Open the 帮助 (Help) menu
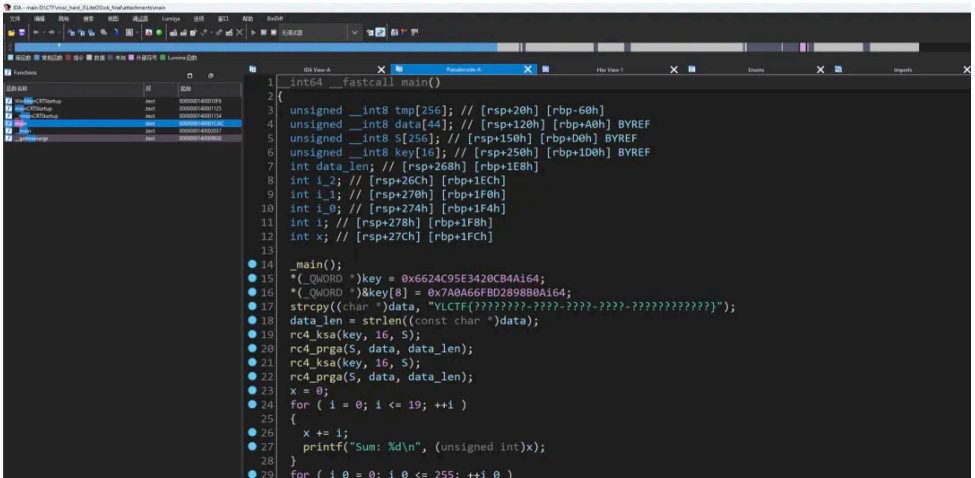This screenshot has height=478, width=975. 247,19
